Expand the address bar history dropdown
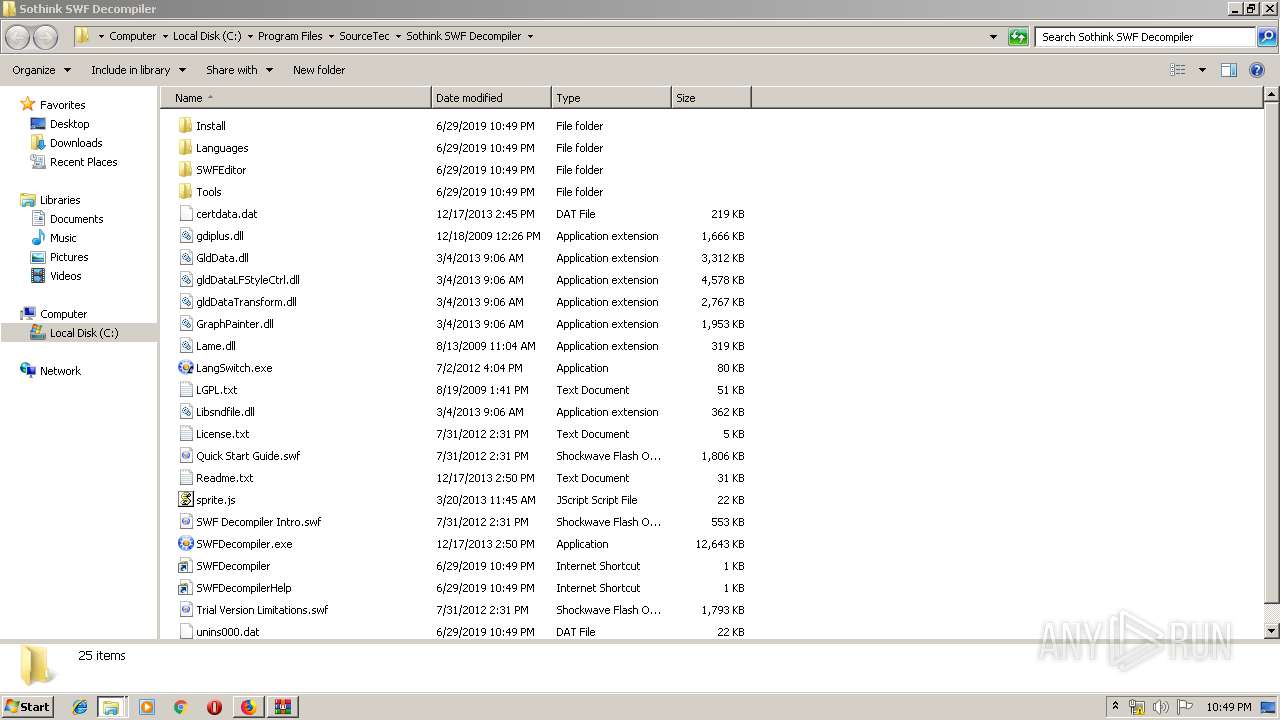The image size is (1280, 720). [993, 37]
